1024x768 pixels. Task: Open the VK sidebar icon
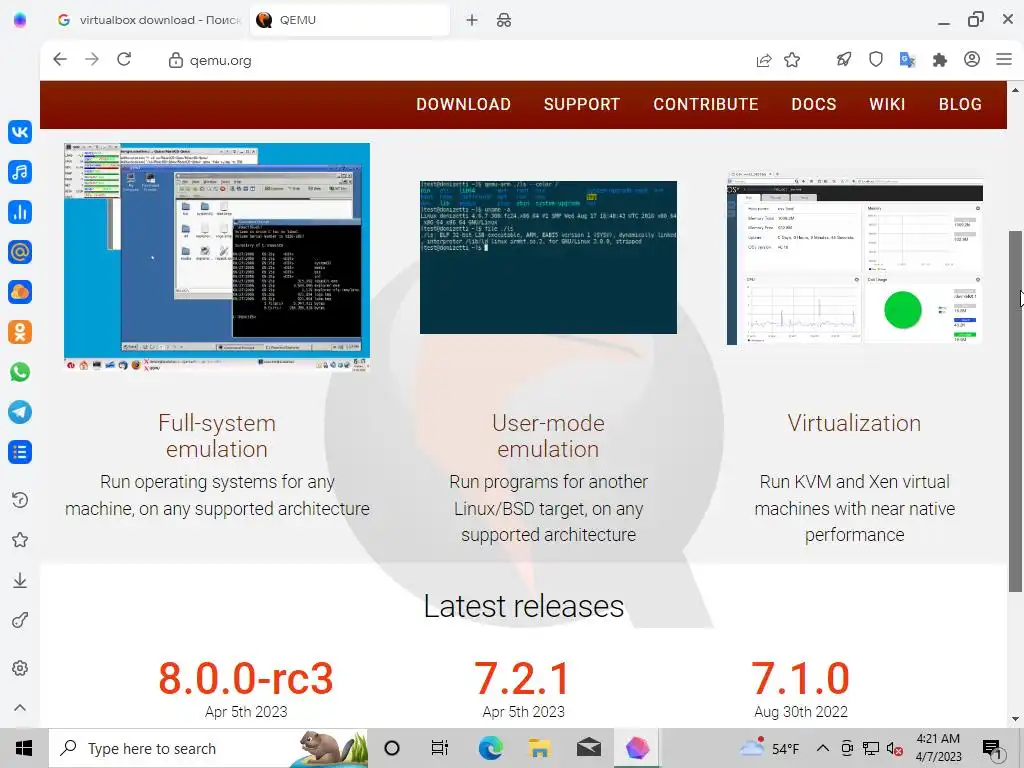[20, 132]
